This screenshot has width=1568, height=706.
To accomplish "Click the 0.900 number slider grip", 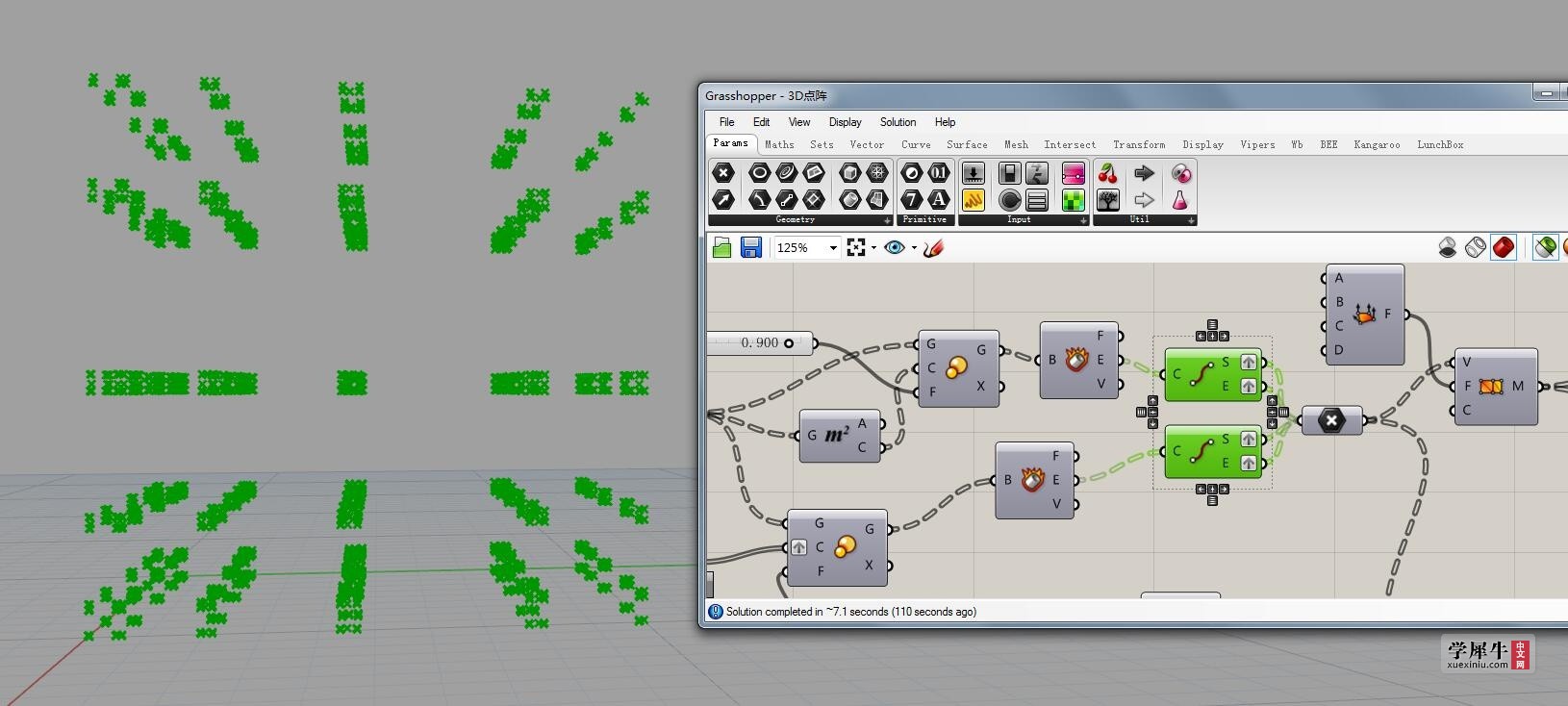I will point(789,343).
